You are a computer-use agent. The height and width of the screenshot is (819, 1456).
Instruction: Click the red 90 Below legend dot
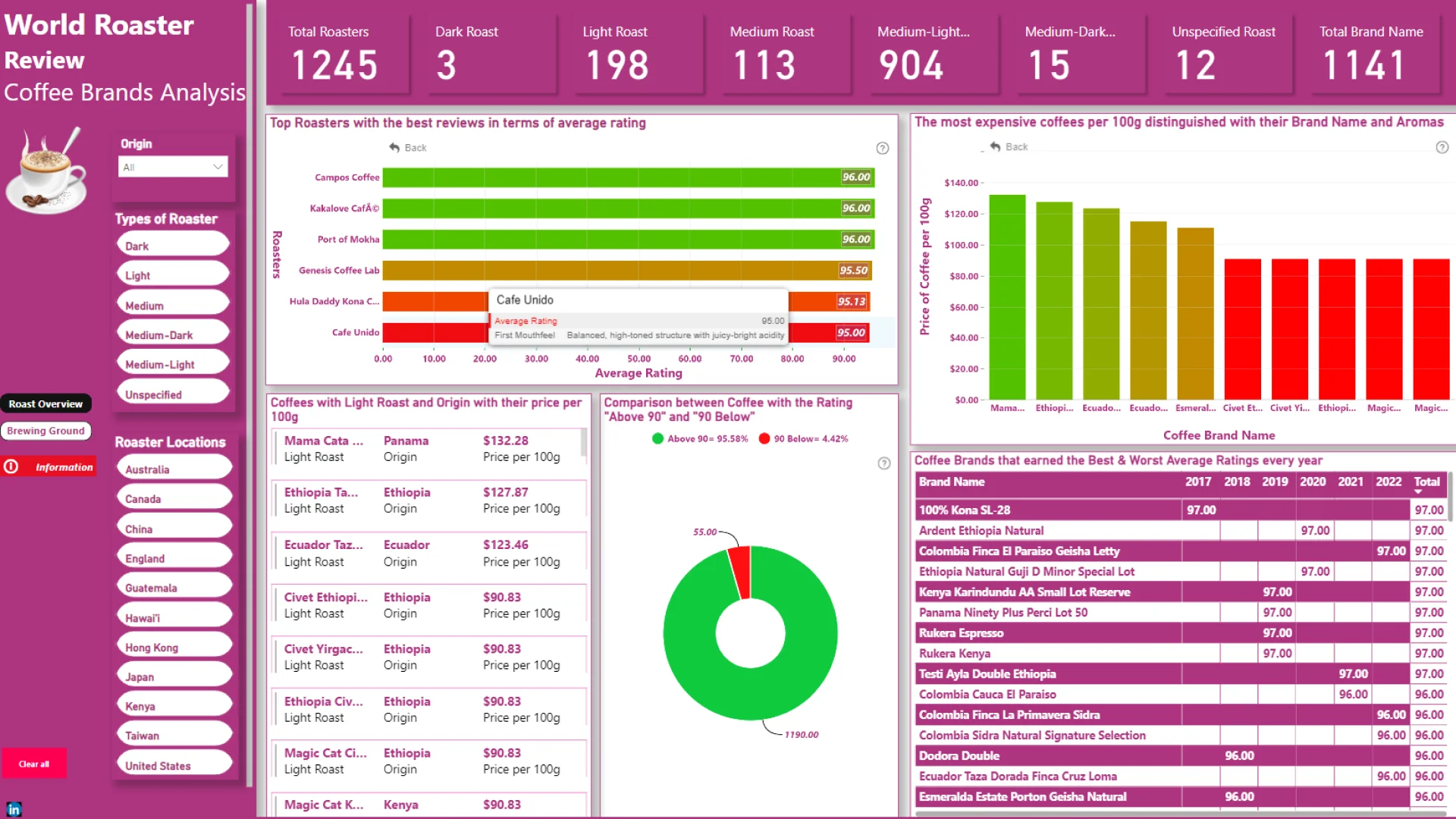coord(764,438)
